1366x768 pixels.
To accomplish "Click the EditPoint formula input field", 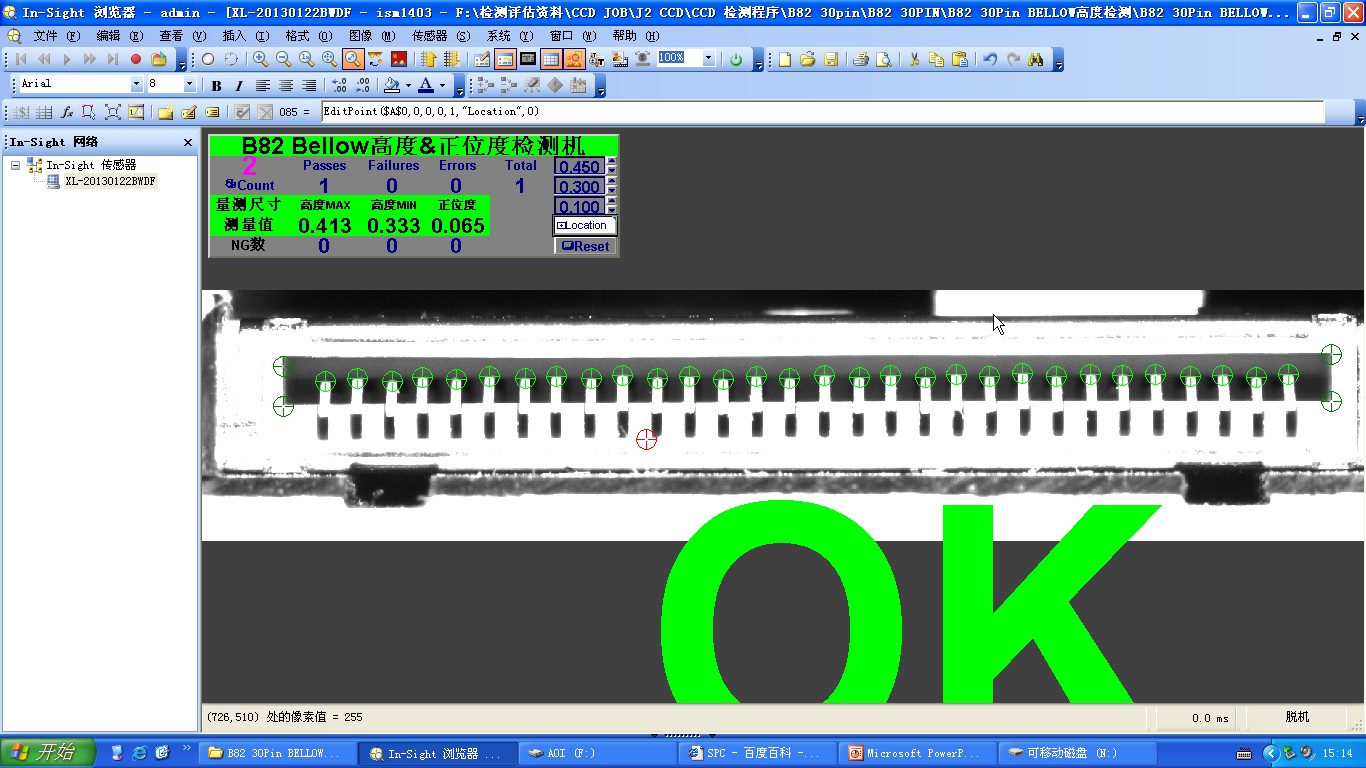I will (x=822, y=112).
